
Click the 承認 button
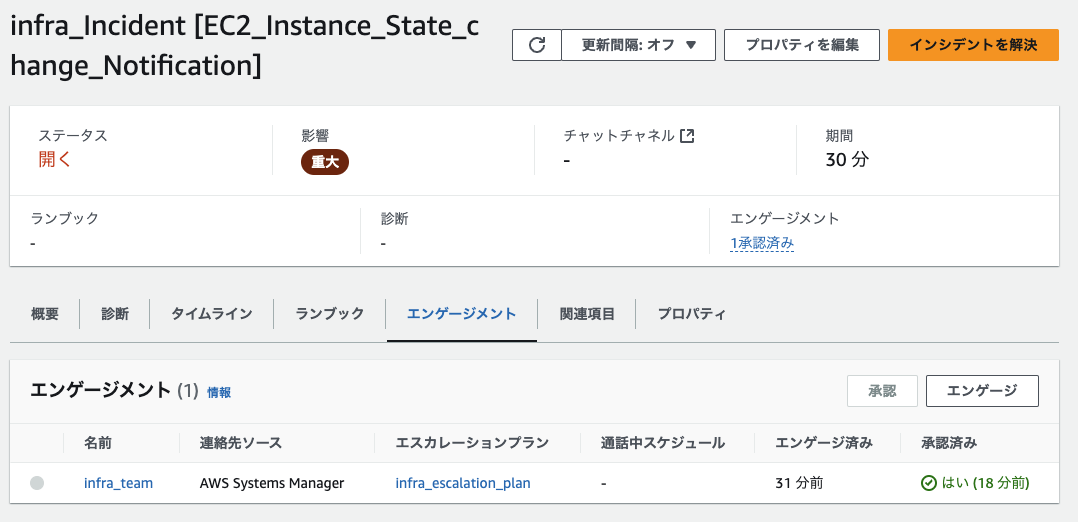point(882,391)
